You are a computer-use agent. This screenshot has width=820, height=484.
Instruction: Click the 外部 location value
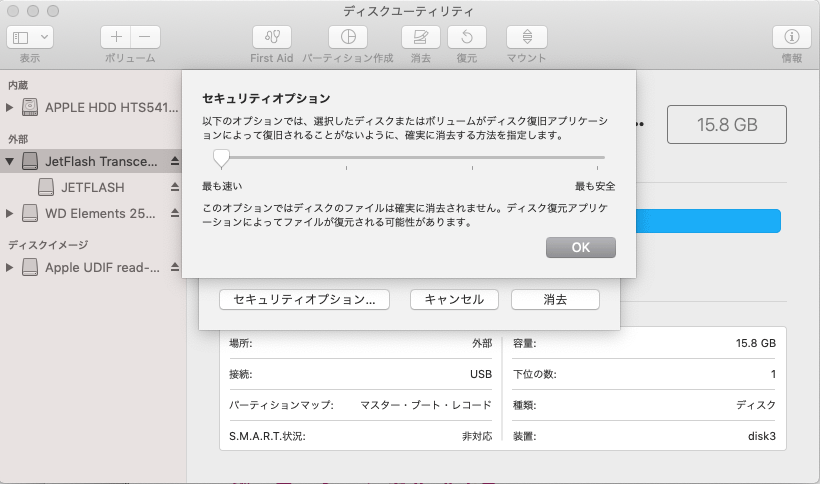(482, 343)
